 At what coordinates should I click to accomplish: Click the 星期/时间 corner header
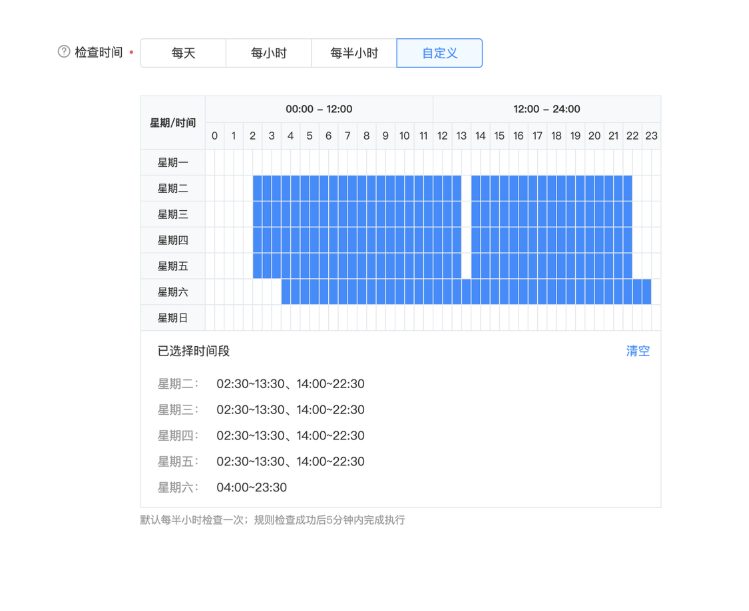pyautogui.click(x=173, y=123)
